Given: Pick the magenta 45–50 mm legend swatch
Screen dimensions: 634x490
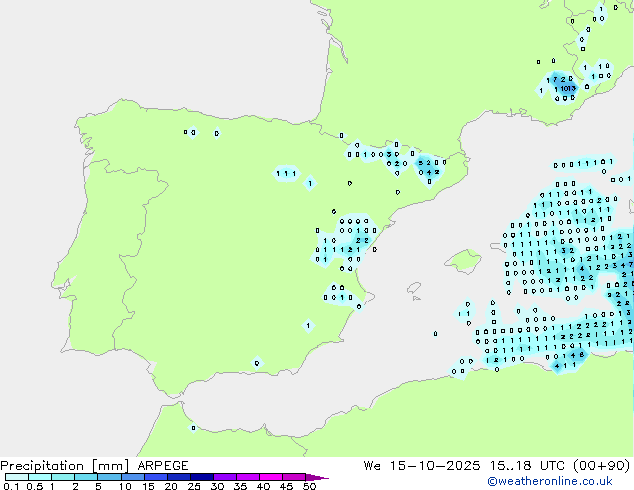Looking at the screenshot, I should tap(295, 478).
